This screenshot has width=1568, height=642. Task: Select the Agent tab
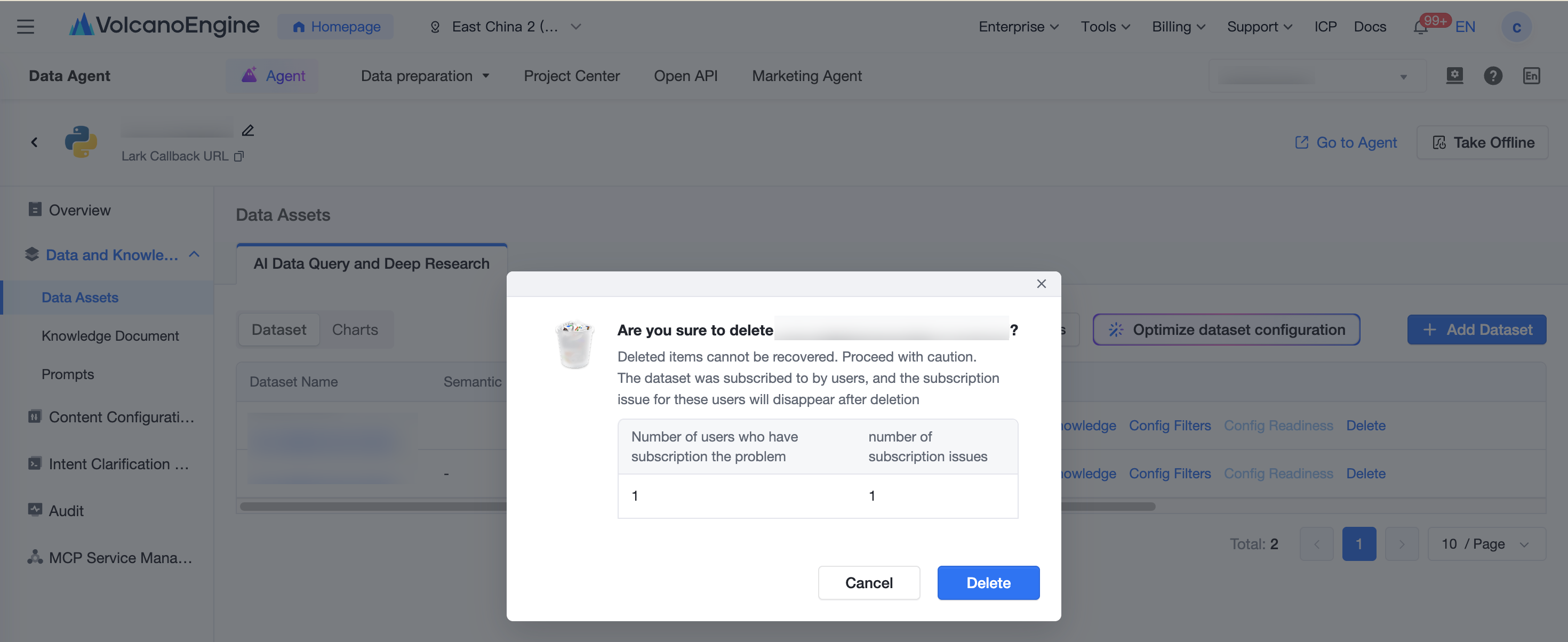[x=272, y=76]
